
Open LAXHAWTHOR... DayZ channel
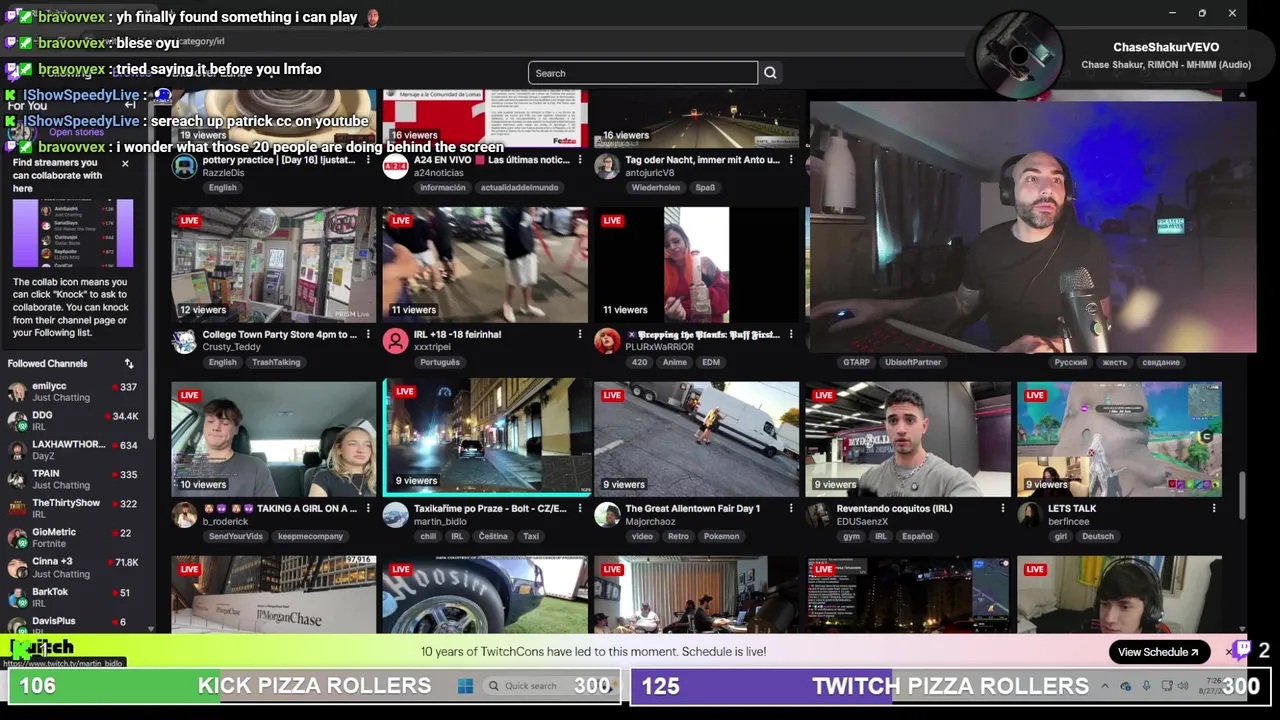click(x=75, y=450)
